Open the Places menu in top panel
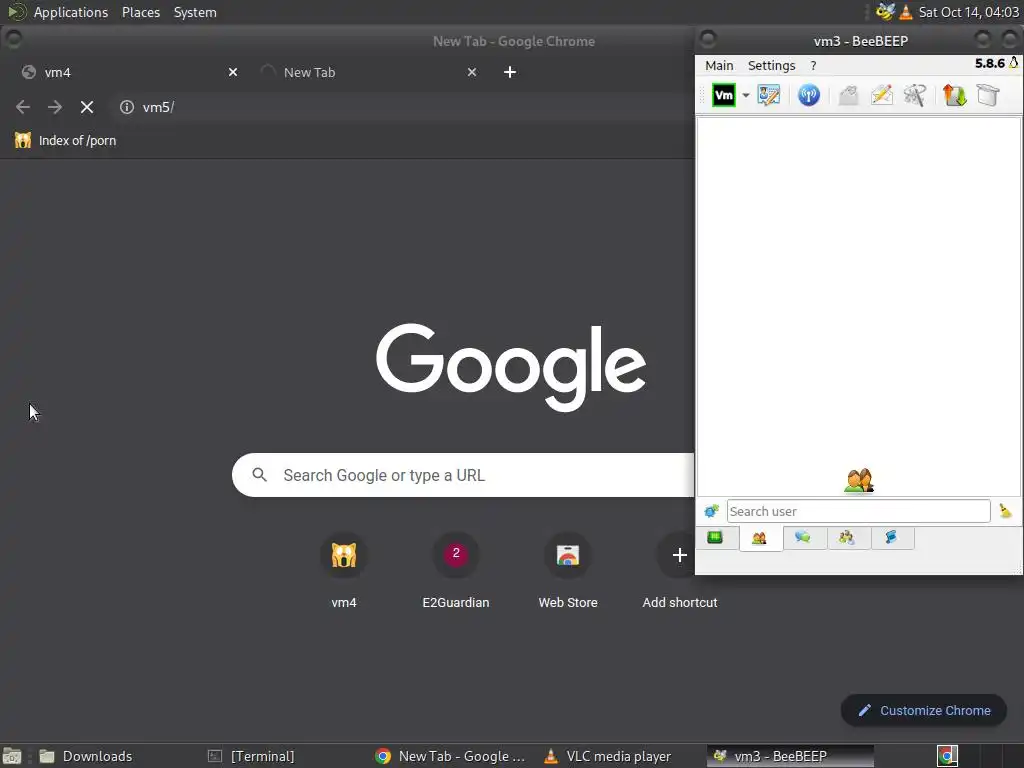 coord(140,12)
